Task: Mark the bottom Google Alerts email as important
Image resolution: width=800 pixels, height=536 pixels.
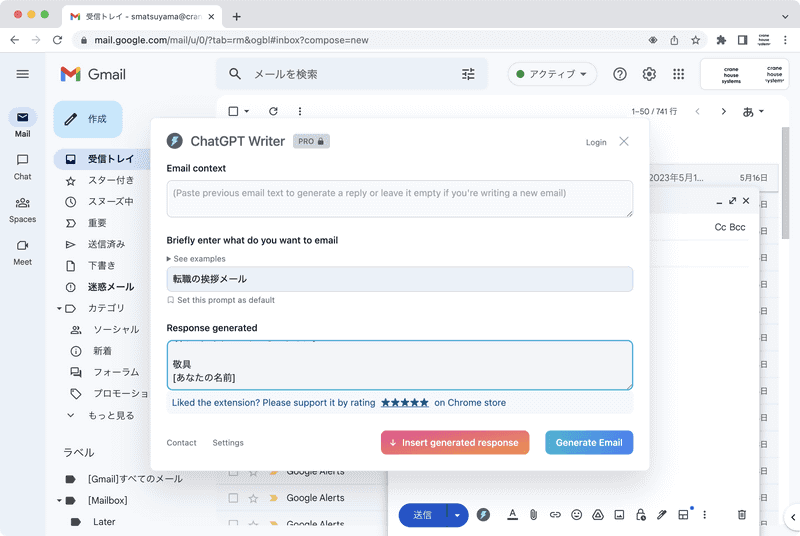Action: [273, 524]
